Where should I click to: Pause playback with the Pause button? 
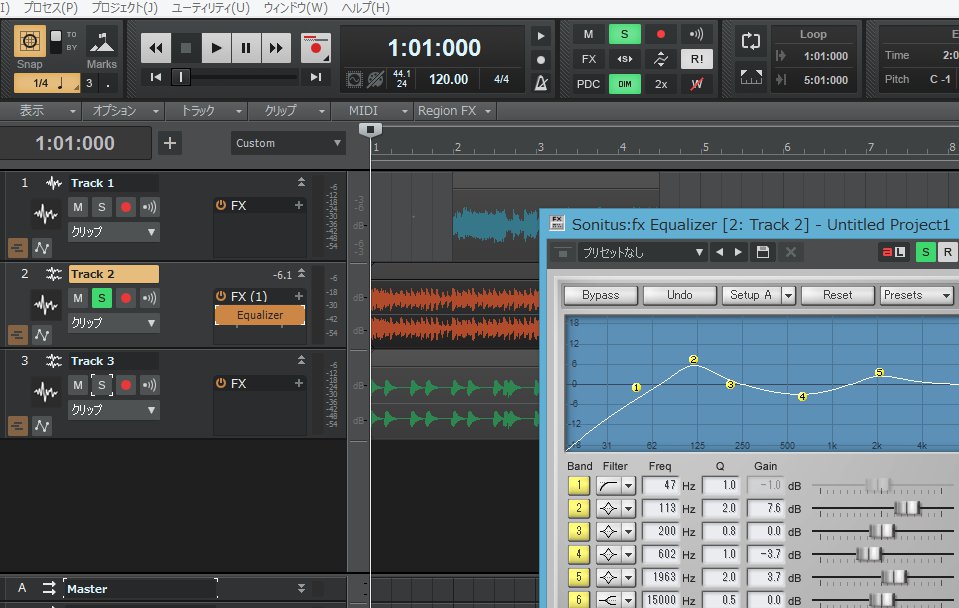point(246,48)
